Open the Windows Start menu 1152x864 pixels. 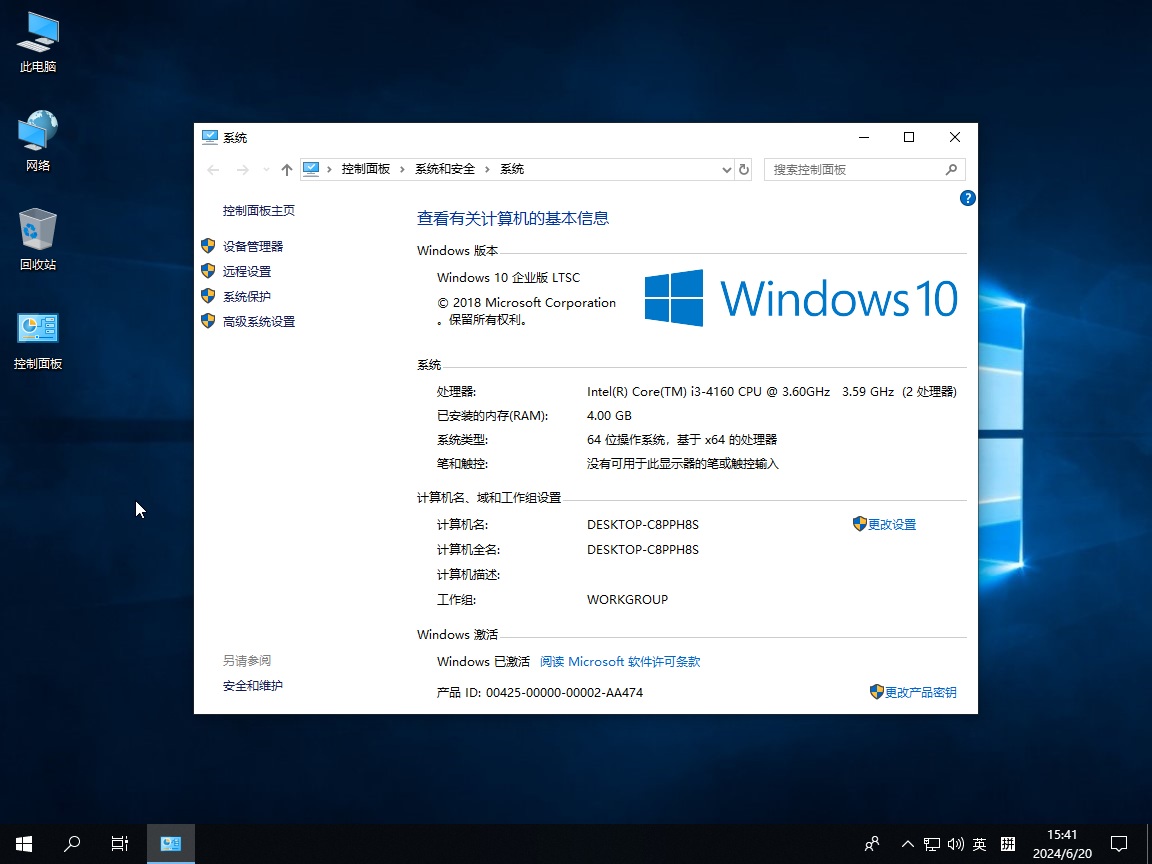24,843
